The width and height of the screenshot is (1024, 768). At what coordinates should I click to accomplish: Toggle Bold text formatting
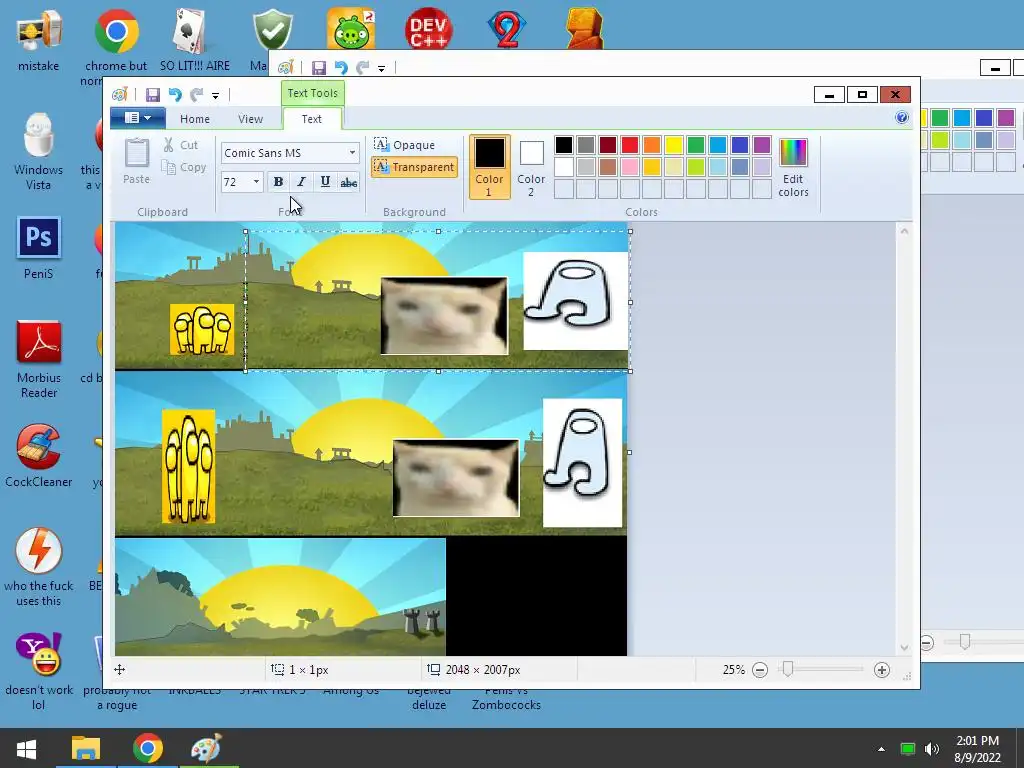click(x=278, y=182)
